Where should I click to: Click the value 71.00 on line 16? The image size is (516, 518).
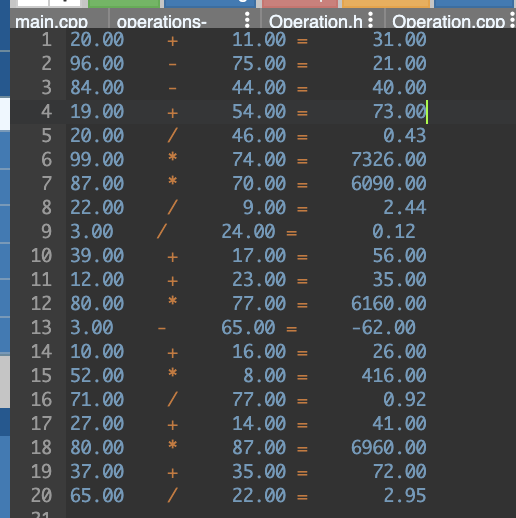tap(97, 400)
